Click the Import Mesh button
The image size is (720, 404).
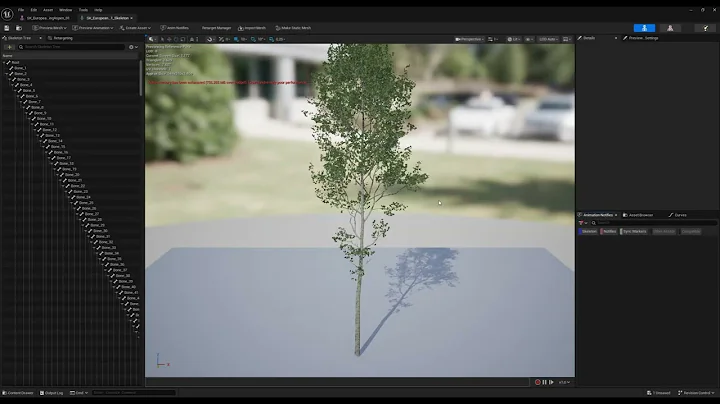point(252,28)
